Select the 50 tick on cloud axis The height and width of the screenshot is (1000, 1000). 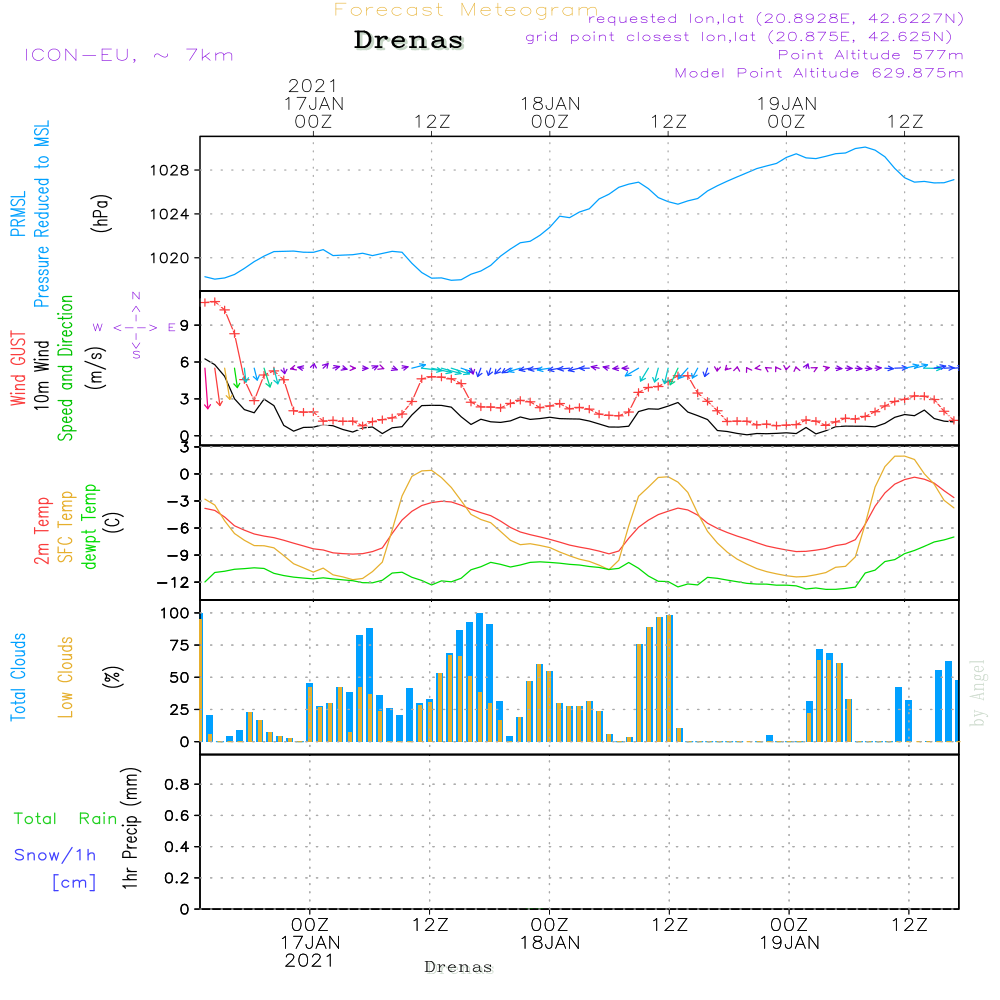[x=180, y=677]
